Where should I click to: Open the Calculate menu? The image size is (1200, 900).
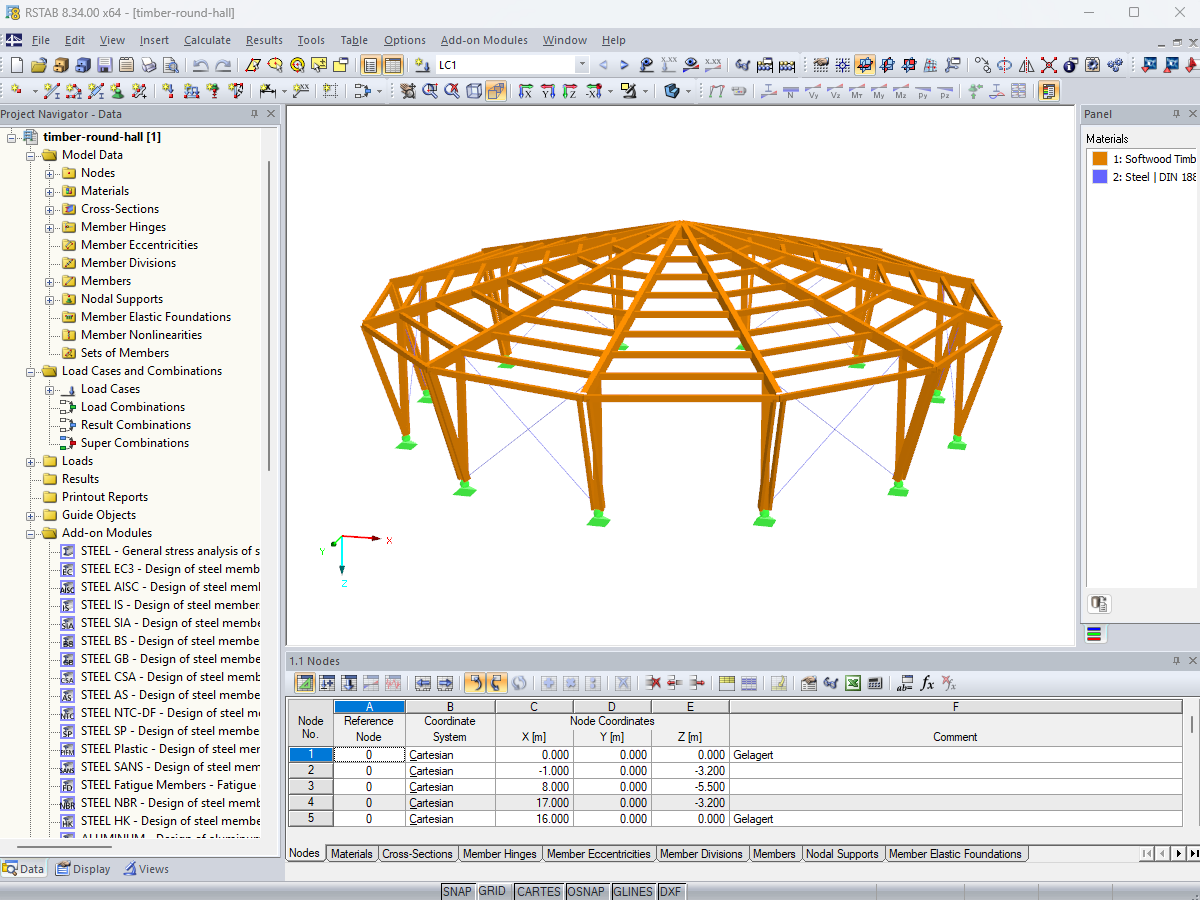[x=207, y=40]
